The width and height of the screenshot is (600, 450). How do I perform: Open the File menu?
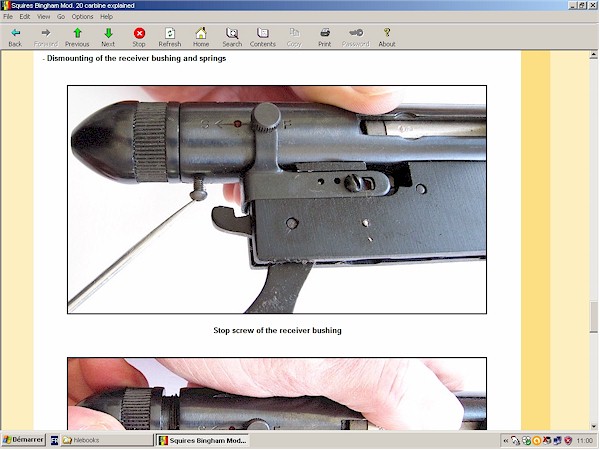click(x=8, y=17)
